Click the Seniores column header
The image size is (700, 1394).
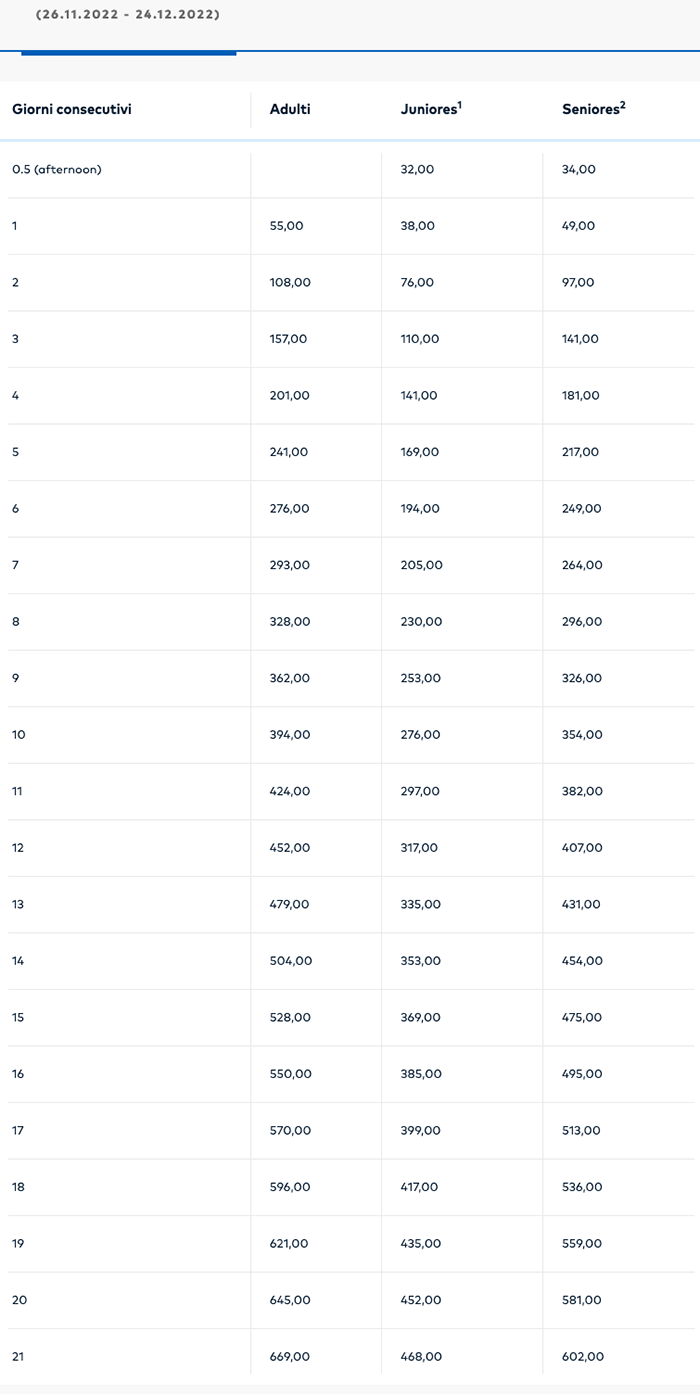click(x=590, y=109)
